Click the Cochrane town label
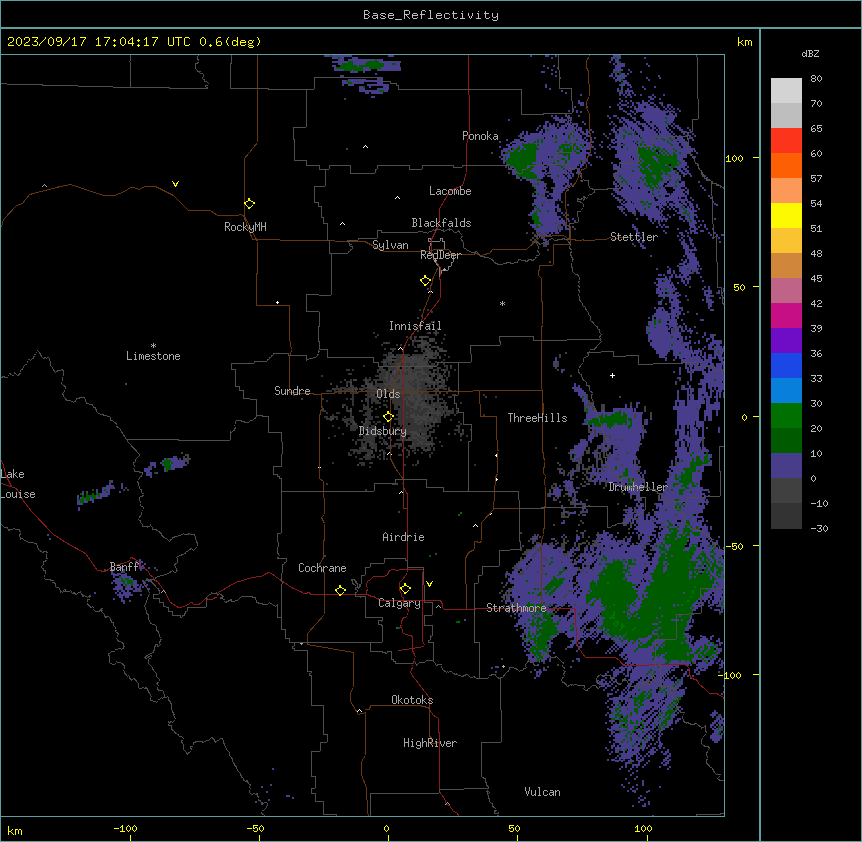This screenshot has width=862, height=842. (x=322, y=568)
